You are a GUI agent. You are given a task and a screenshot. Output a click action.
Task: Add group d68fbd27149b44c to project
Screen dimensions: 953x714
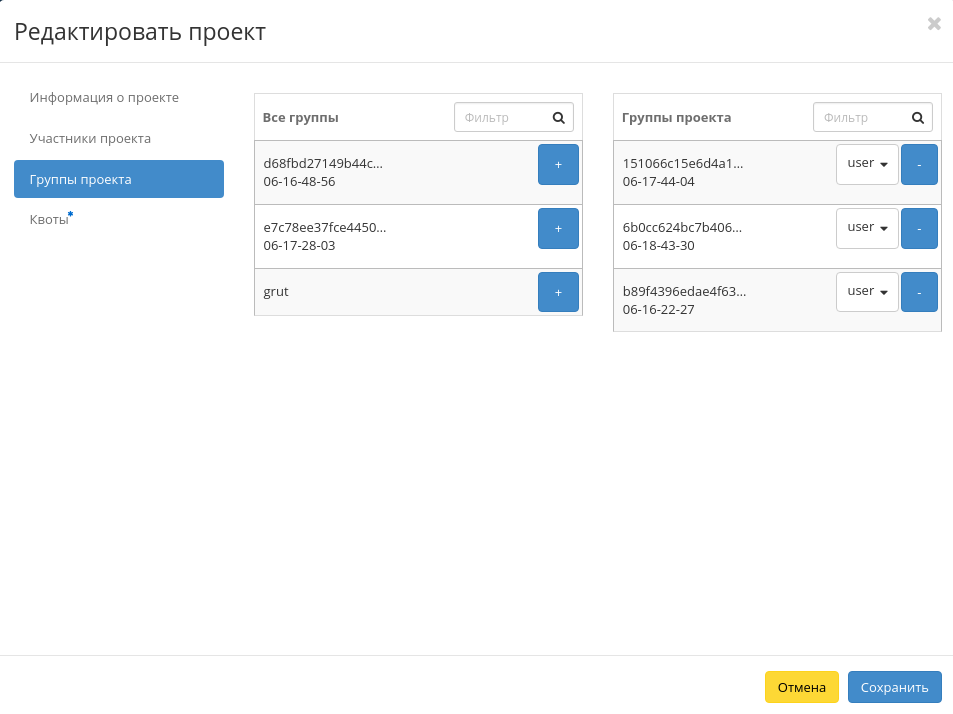(558, 164)
